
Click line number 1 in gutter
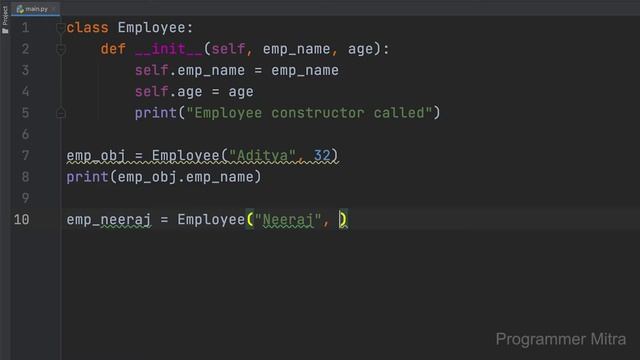25,28
